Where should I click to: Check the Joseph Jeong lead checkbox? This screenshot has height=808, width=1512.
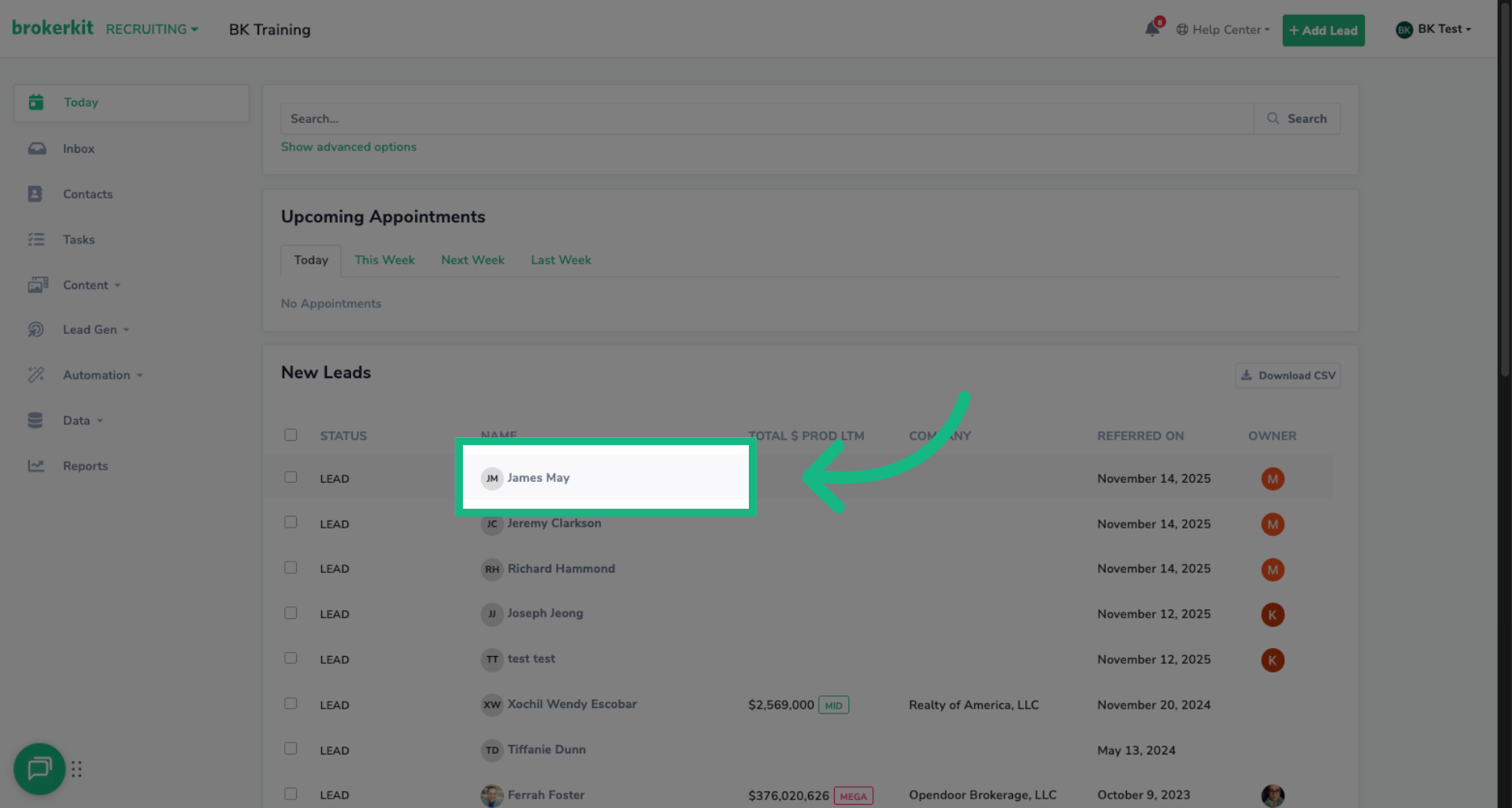[x=291, y=613]
